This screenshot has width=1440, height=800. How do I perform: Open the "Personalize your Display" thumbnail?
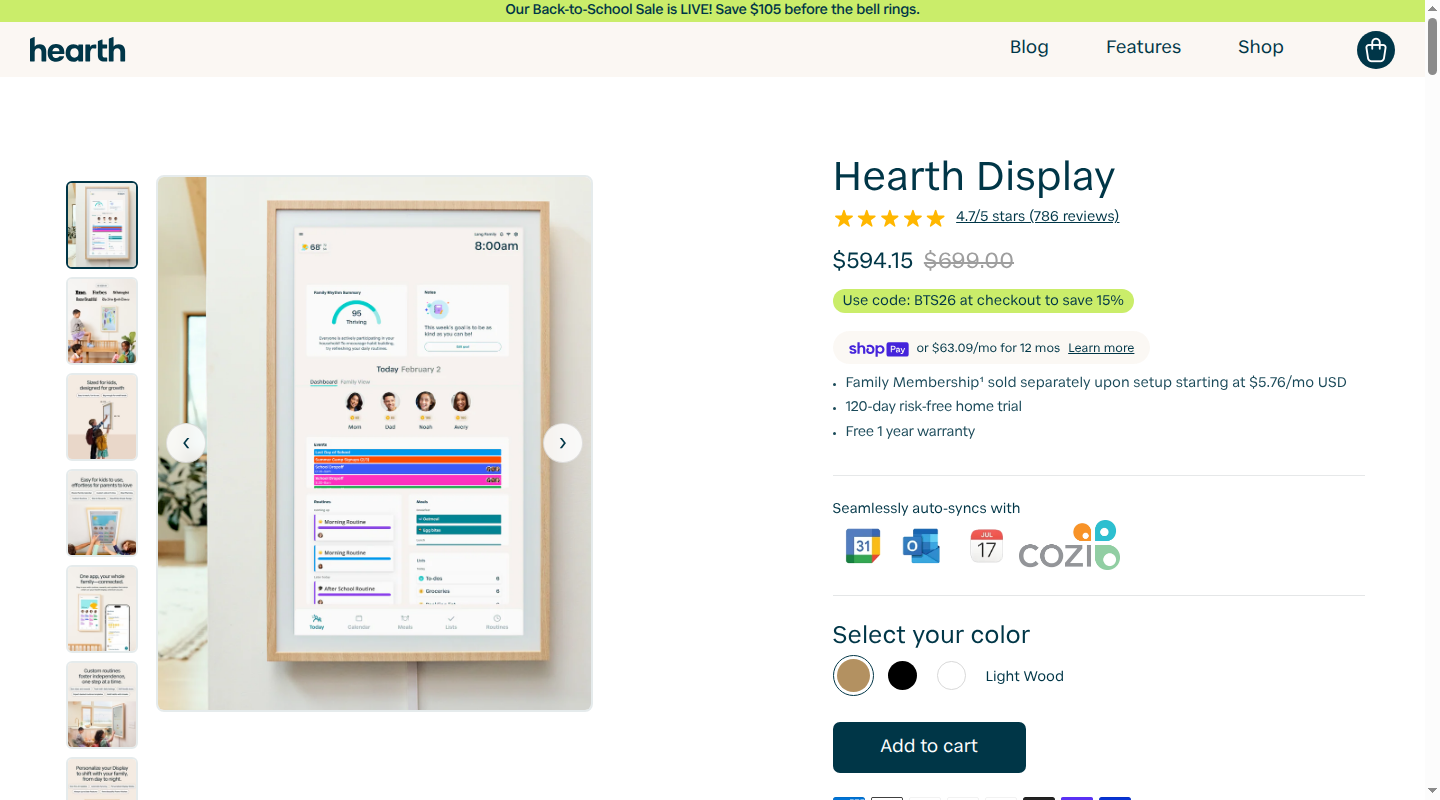pos(102,779)
